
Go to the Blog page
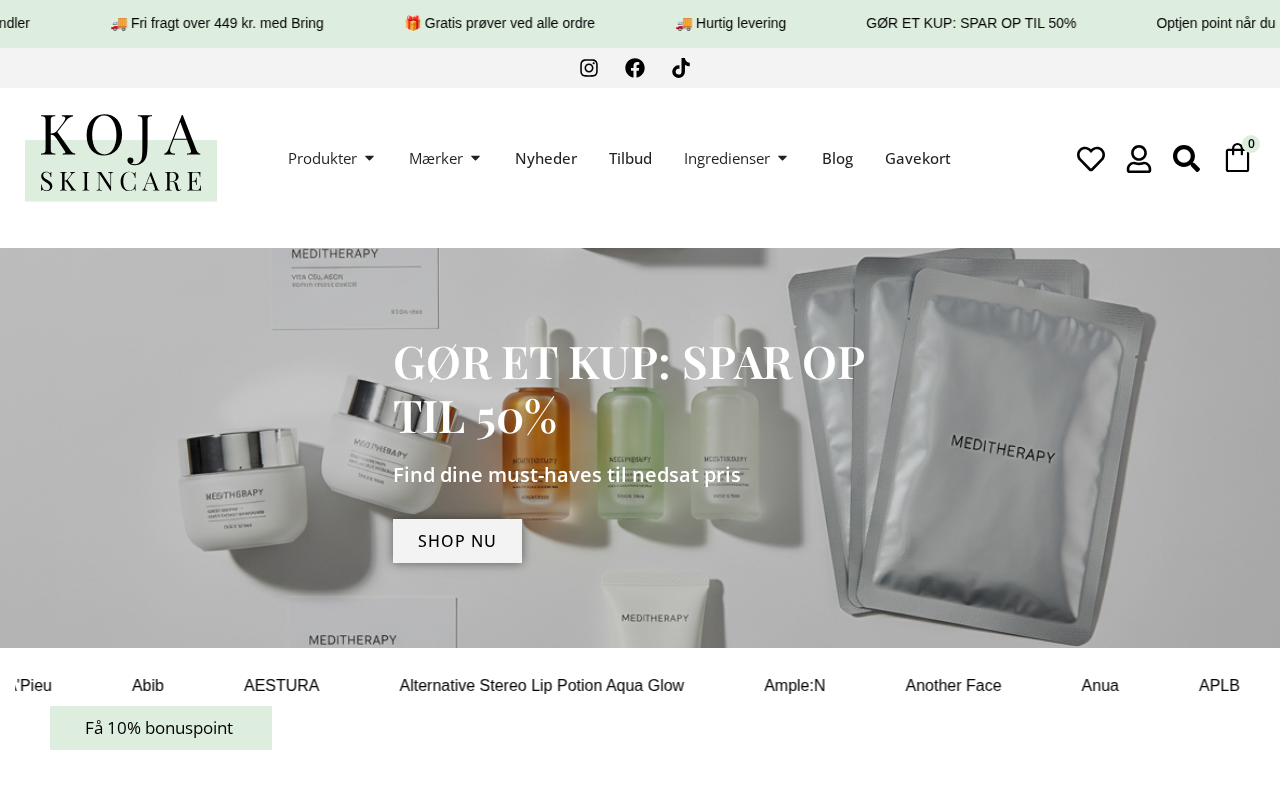pos(837,158)
